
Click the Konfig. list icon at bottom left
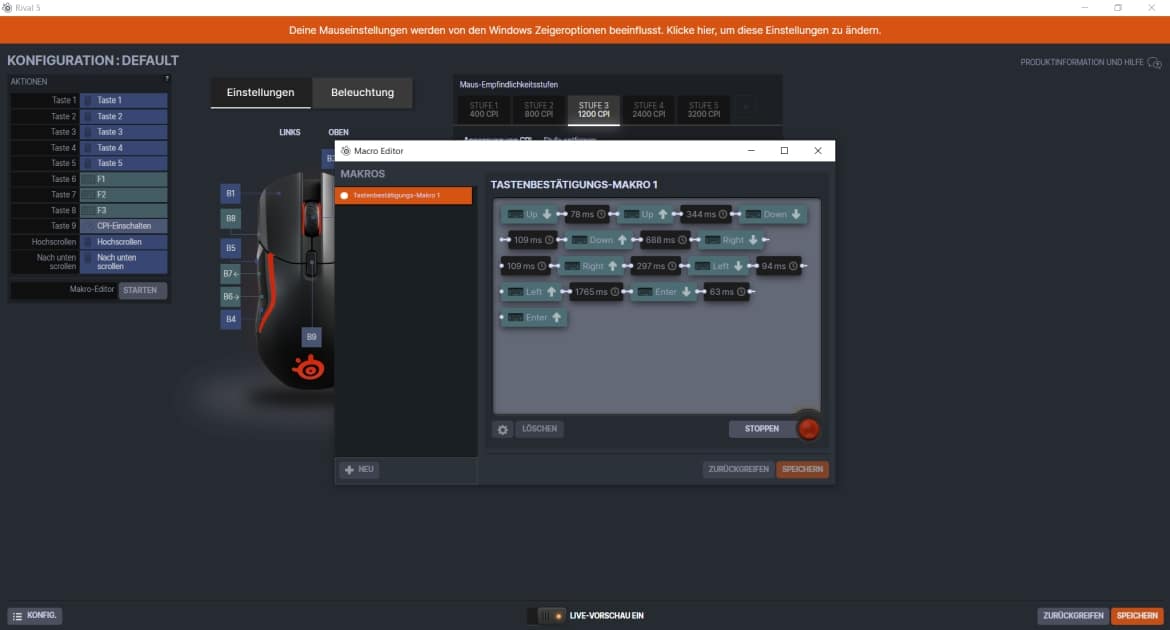(x=17, y=616)
